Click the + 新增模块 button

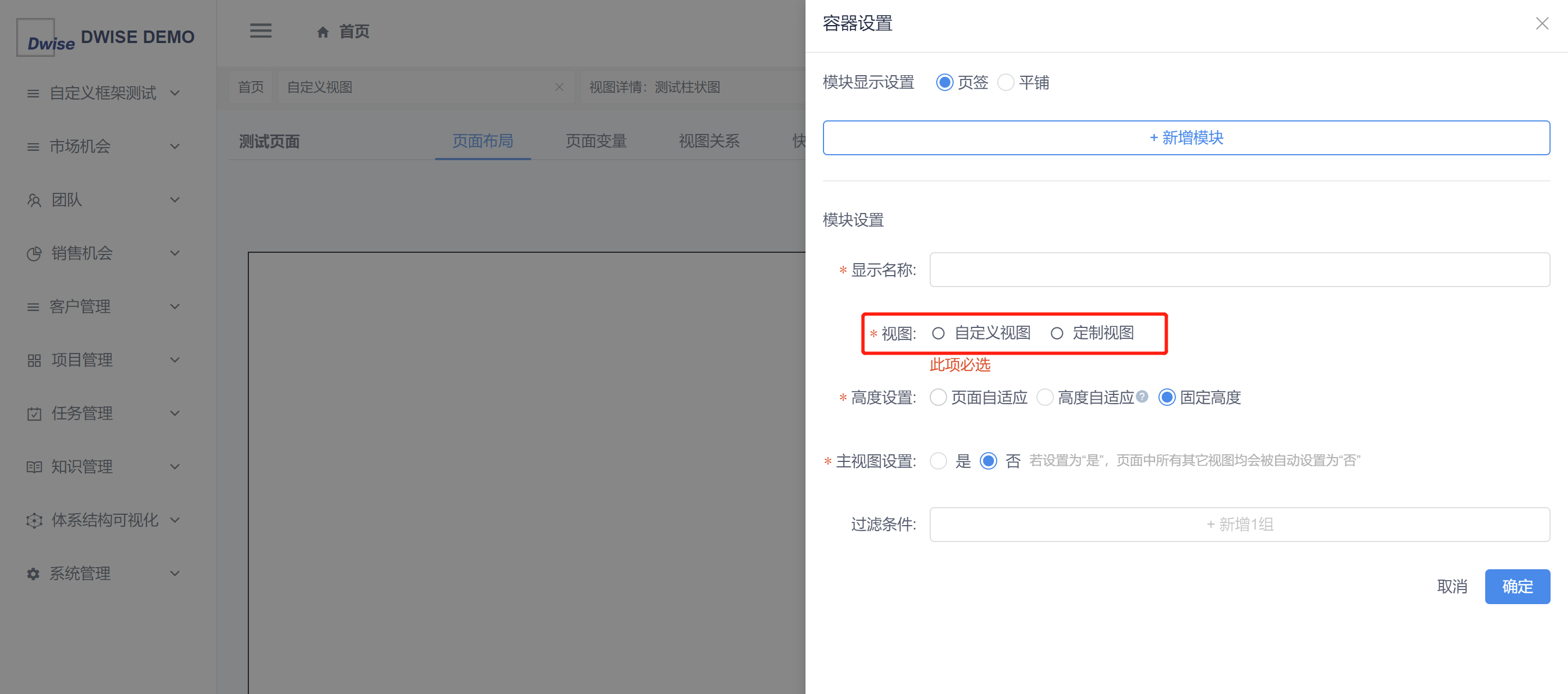tap(1186, 138)
